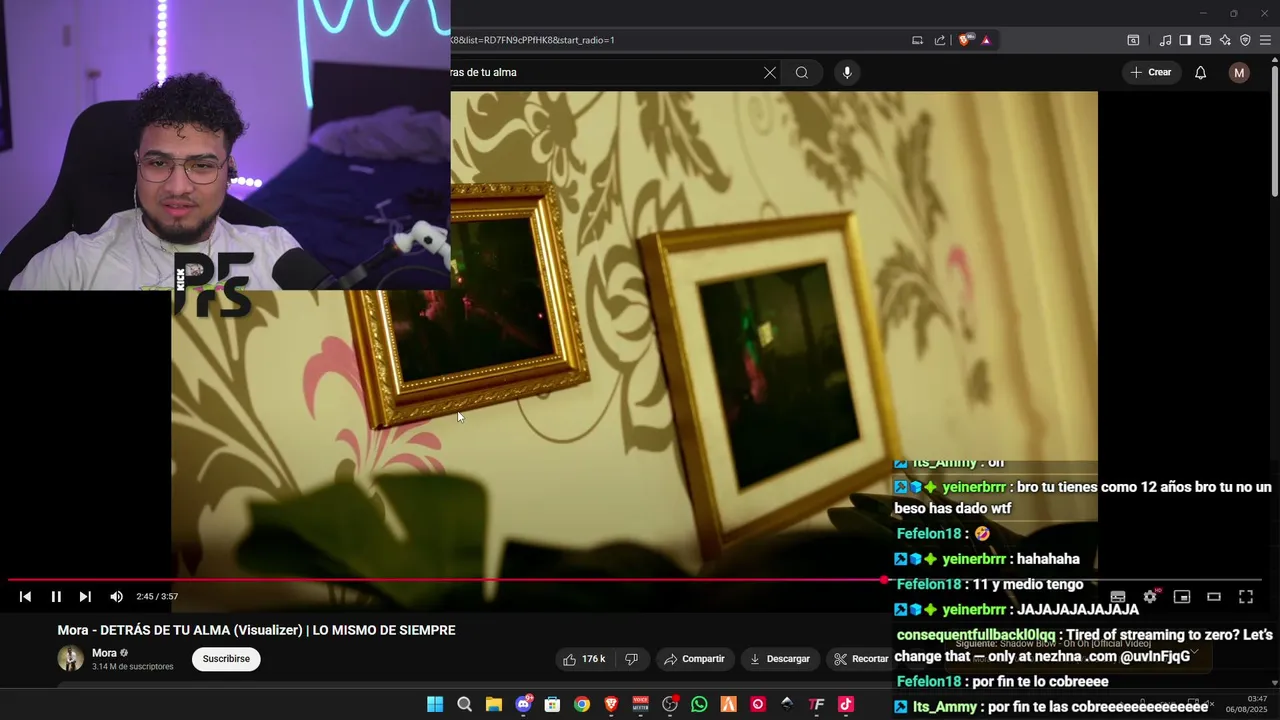Open the Brave Wallet icon
Image resolution: width=1280 pixels, height=720 pixels.
point(1205,40)
